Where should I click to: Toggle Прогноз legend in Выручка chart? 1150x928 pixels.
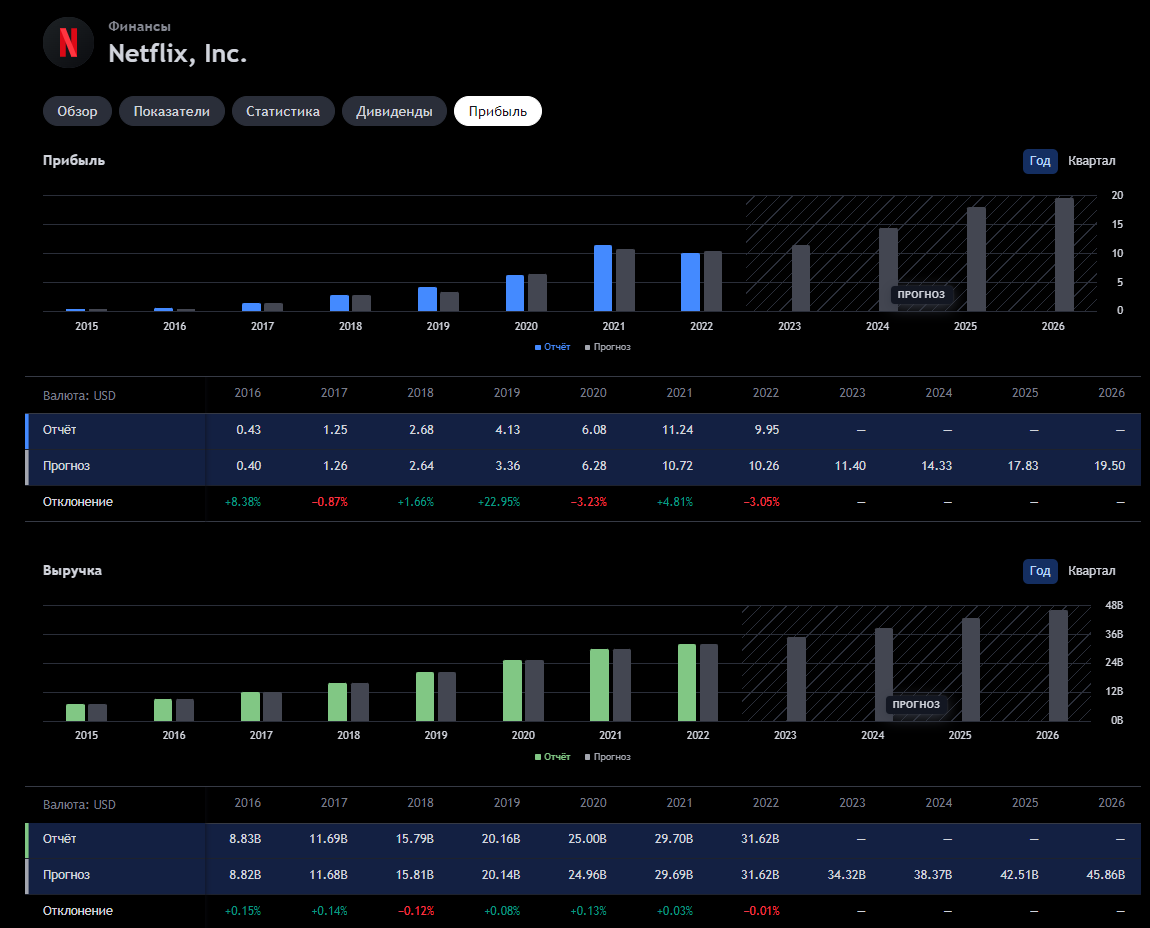[x=607, y=757]
